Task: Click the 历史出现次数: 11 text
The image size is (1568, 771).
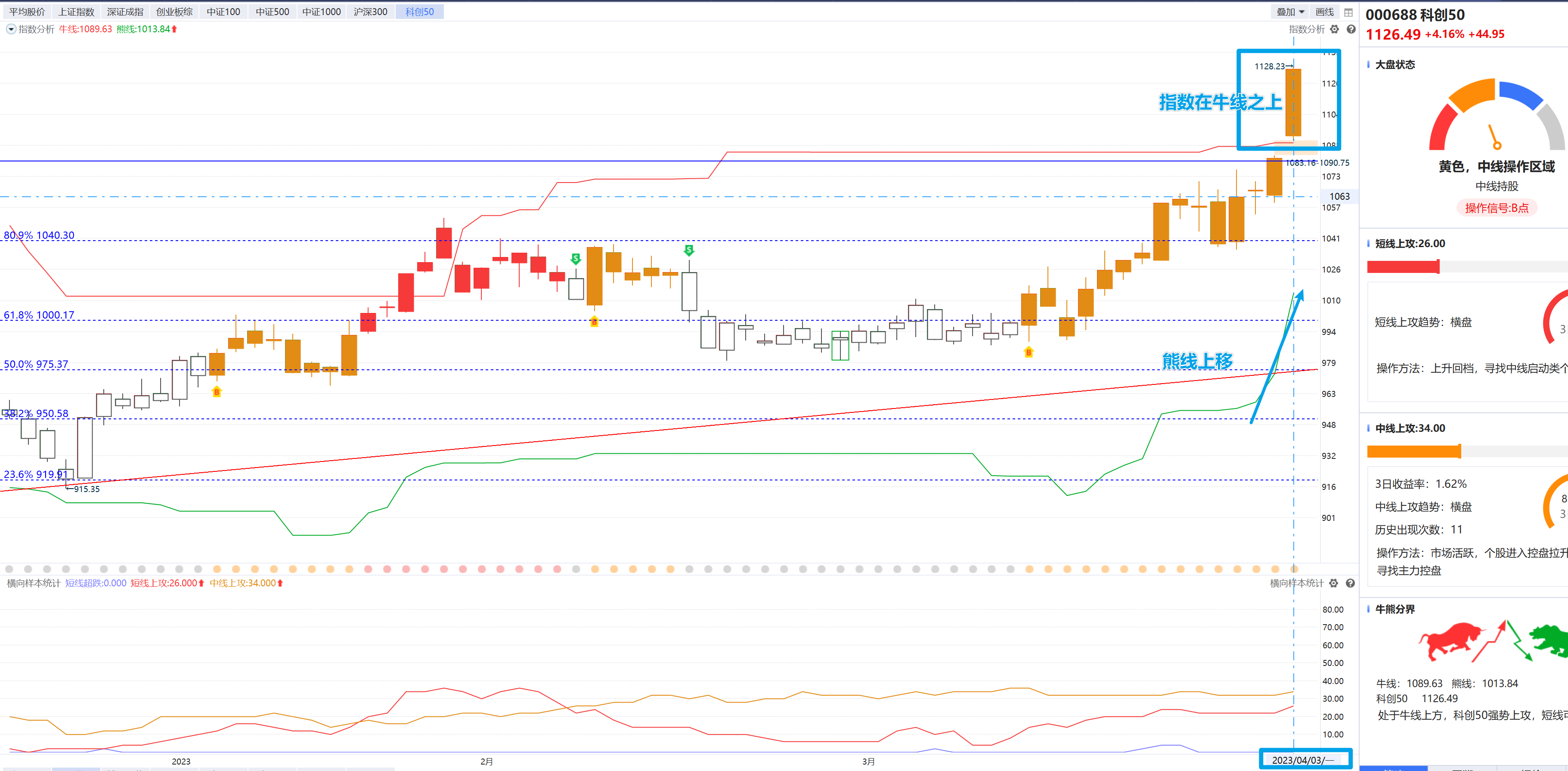Action: point(1418,529)
